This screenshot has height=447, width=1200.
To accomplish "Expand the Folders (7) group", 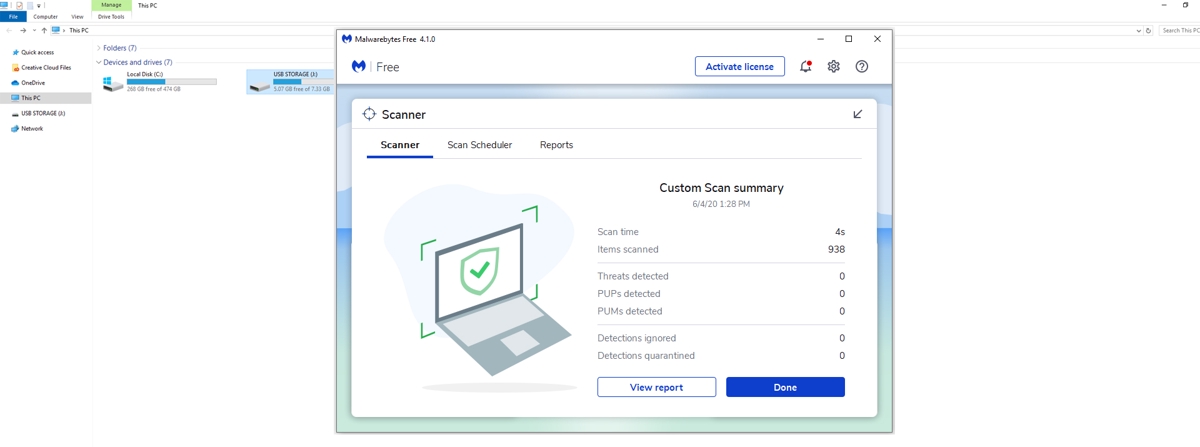I will click(99, 48).
